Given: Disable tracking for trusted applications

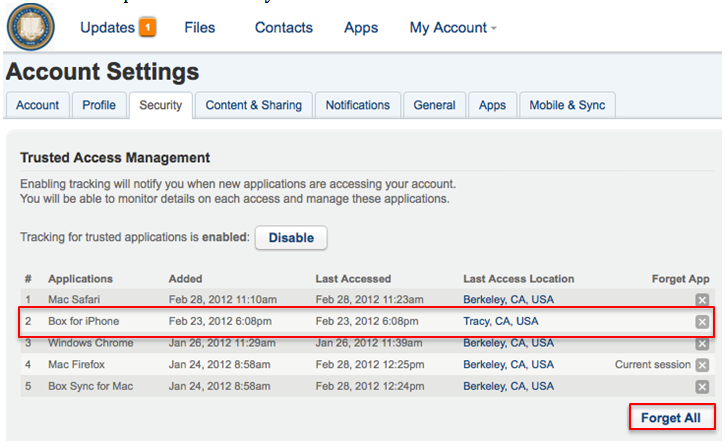Looking at the screenshot, I should tap(291, 238).
